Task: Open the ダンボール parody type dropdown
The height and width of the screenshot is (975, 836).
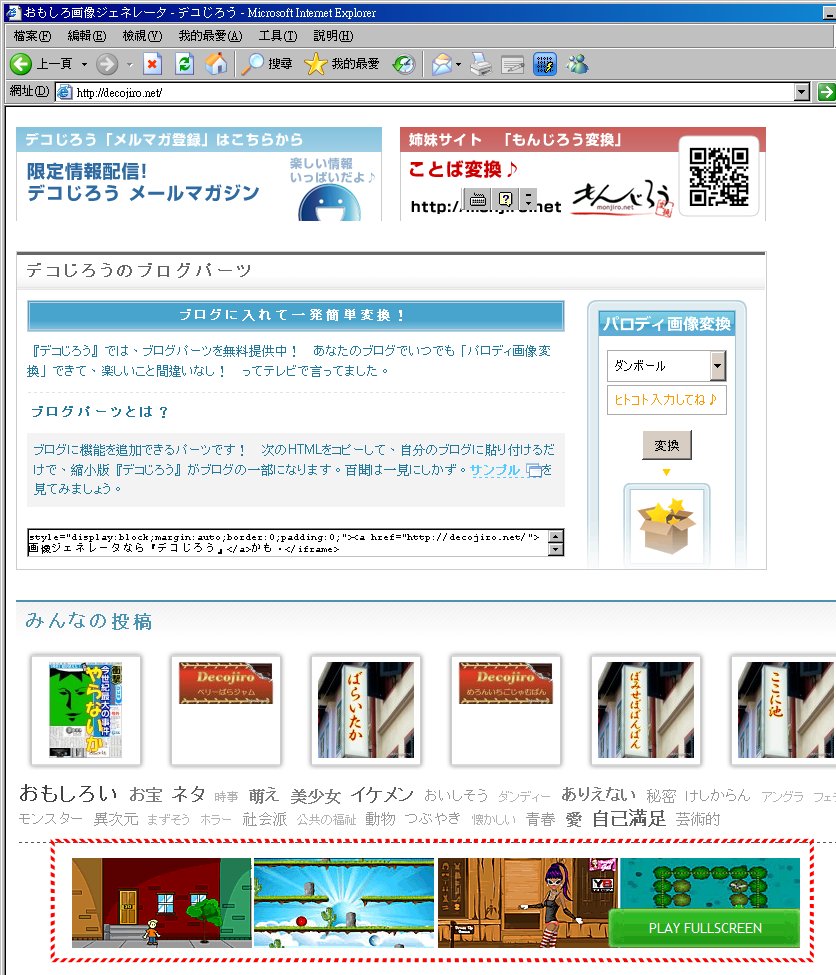Action: (717, 366)
